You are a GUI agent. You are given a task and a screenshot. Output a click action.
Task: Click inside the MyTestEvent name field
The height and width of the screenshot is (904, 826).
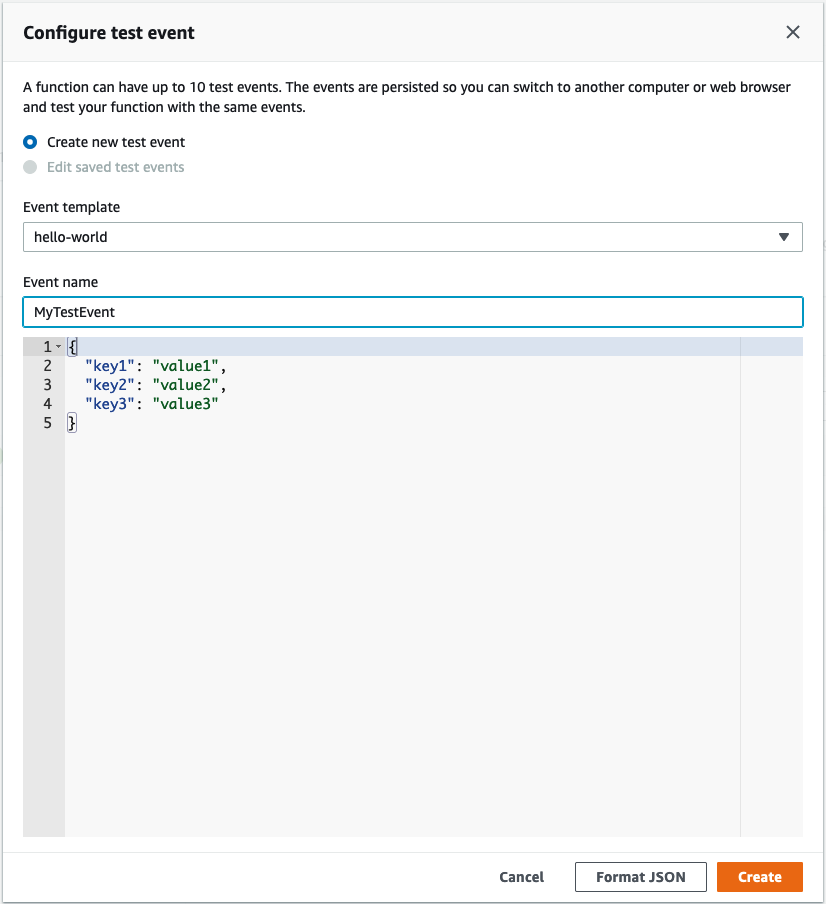[412, 312]
